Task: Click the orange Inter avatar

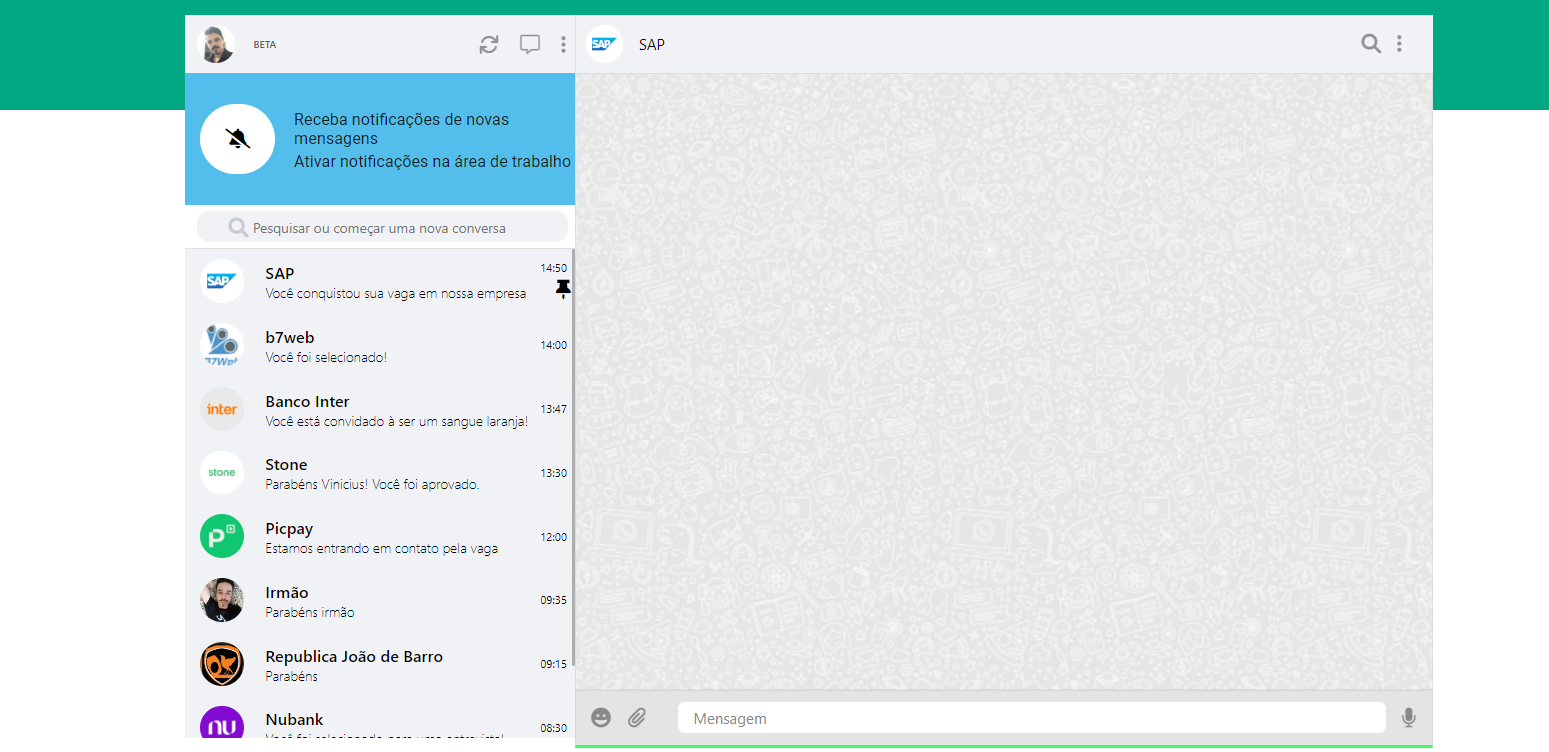Action: (222, 409)
